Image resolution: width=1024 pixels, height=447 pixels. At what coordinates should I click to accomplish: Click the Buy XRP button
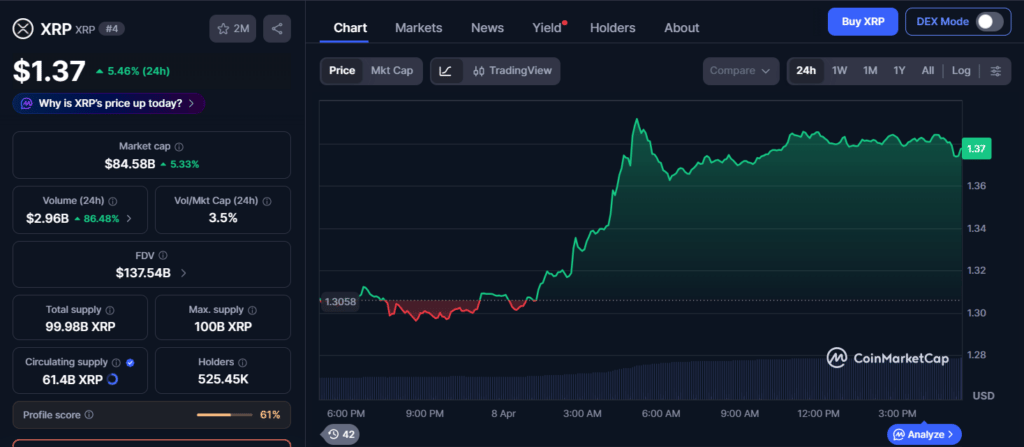pos(862,22)
